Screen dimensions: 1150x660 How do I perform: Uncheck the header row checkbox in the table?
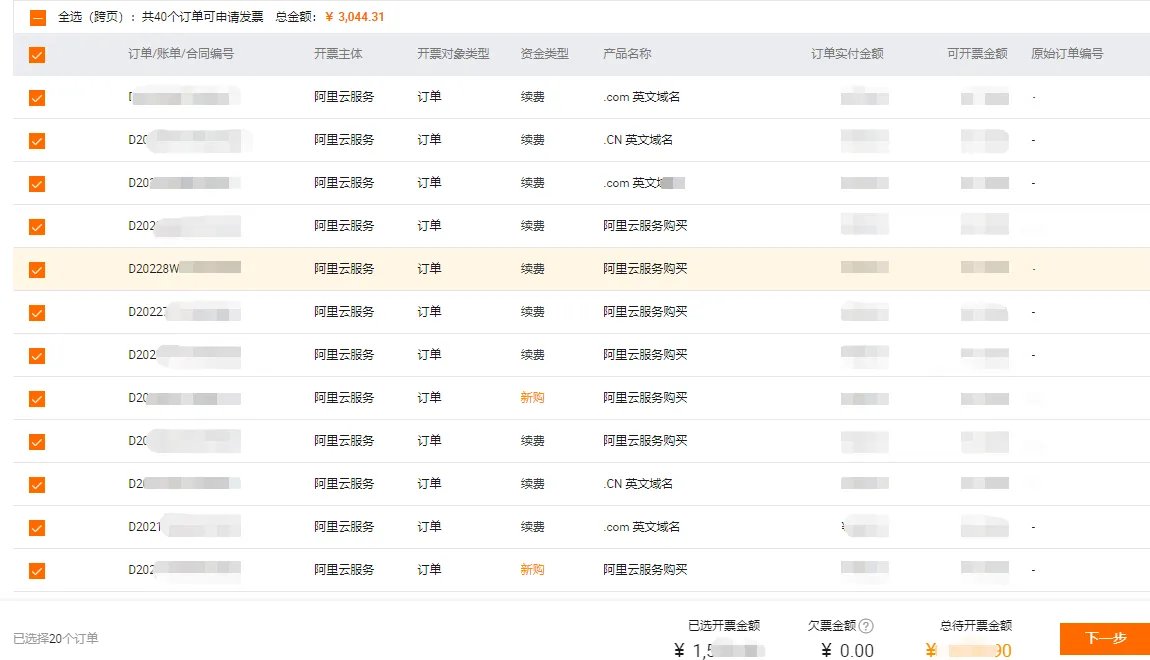click(x=37, y=55)
